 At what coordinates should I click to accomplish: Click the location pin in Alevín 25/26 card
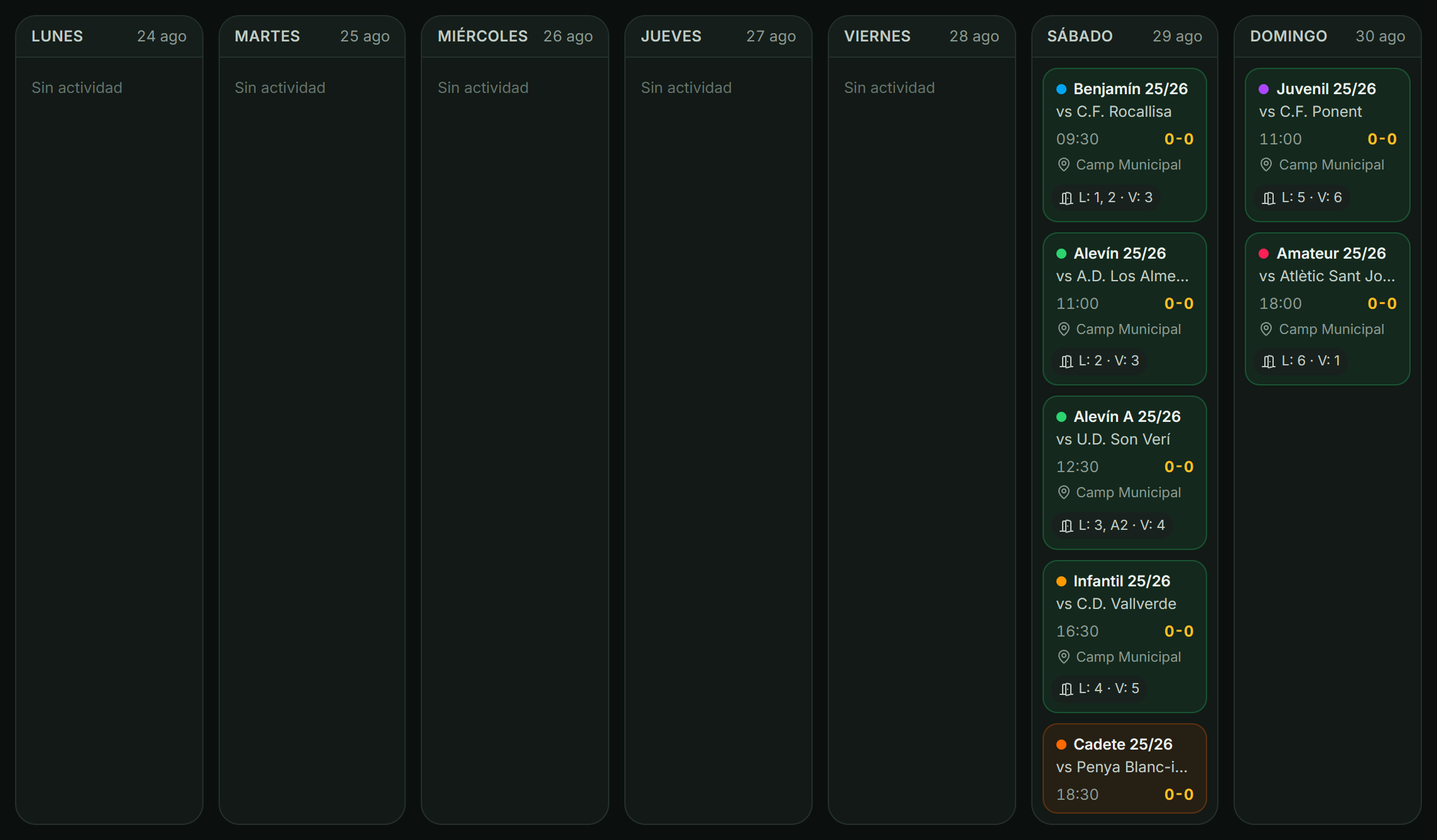click(x=1063, y=329)
